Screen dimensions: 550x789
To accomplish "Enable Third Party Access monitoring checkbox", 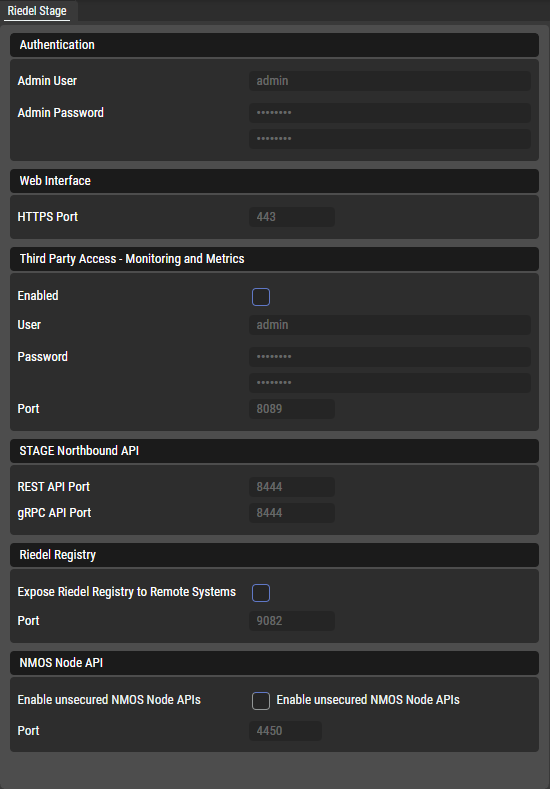I will click(261, 297).
